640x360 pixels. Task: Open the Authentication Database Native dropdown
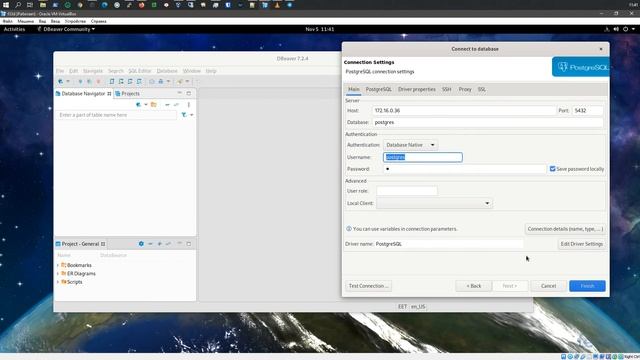410,145
